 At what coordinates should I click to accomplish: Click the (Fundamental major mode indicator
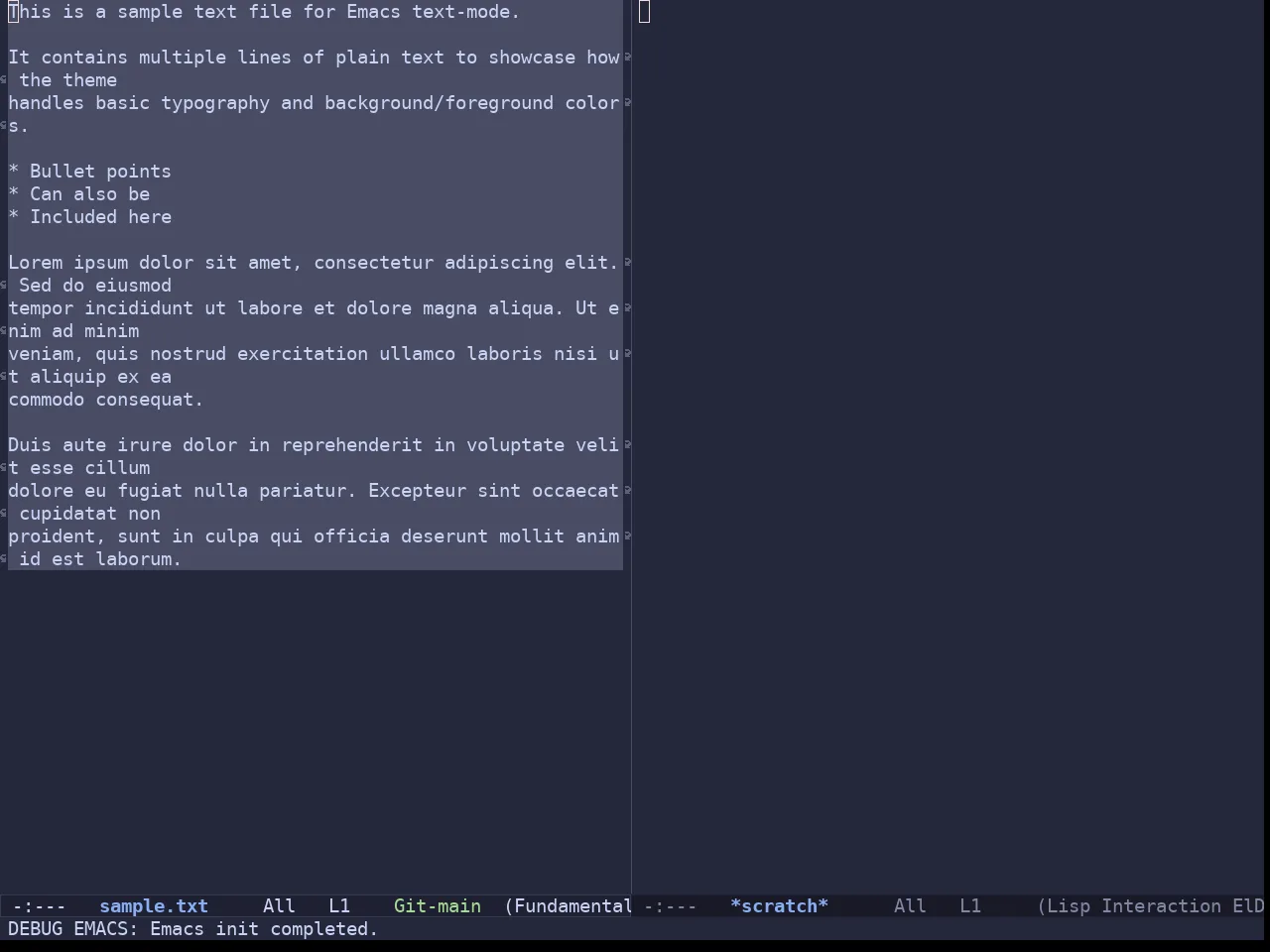[569, 906]
